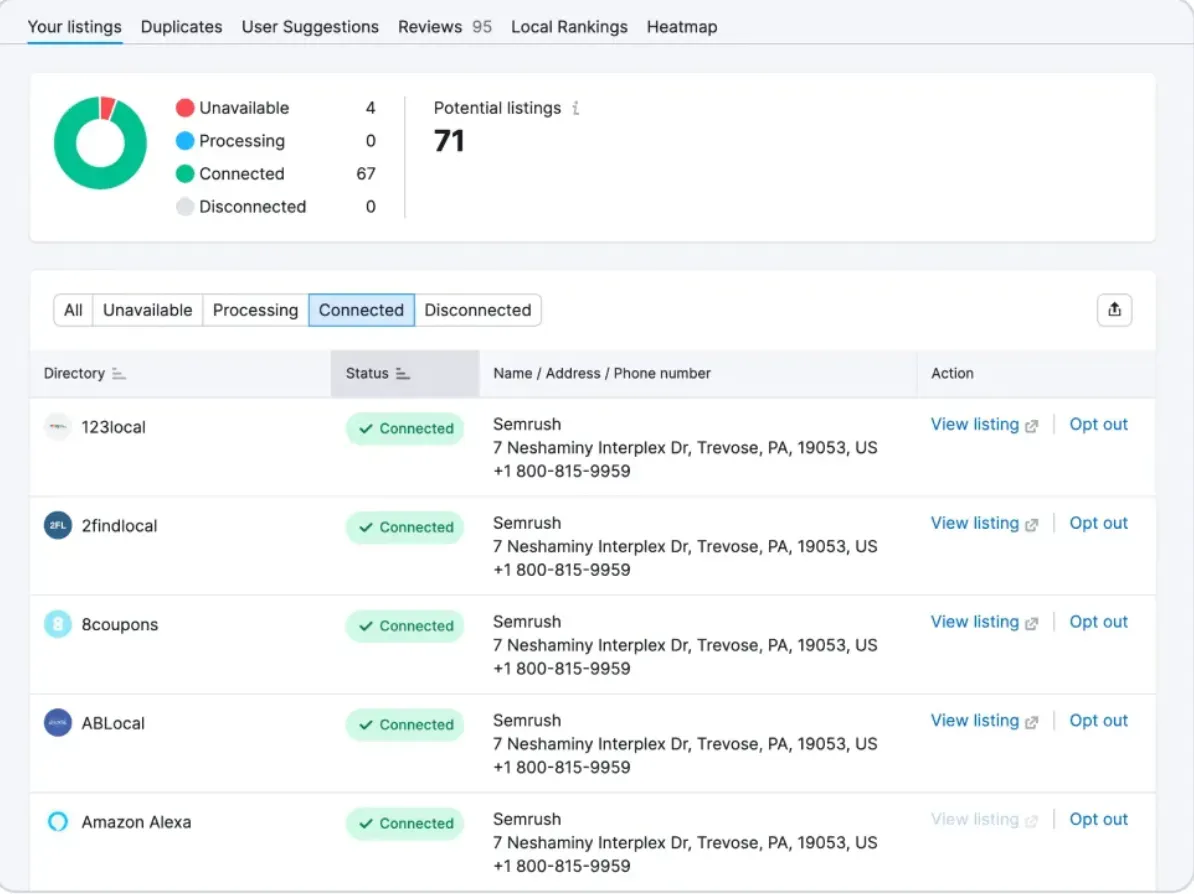Click the red Unavailable legend dot
The image size is (1194, 894).
point(185,108)
